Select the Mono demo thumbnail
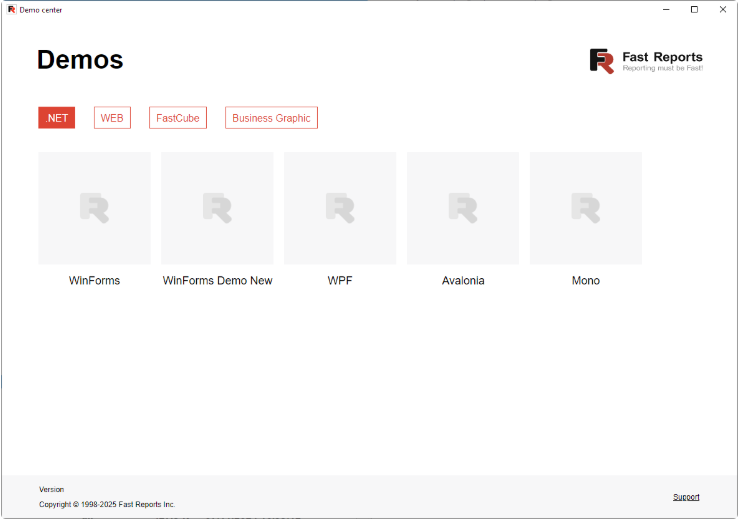This screenshot has width=744, height=522. click(586, 208)
